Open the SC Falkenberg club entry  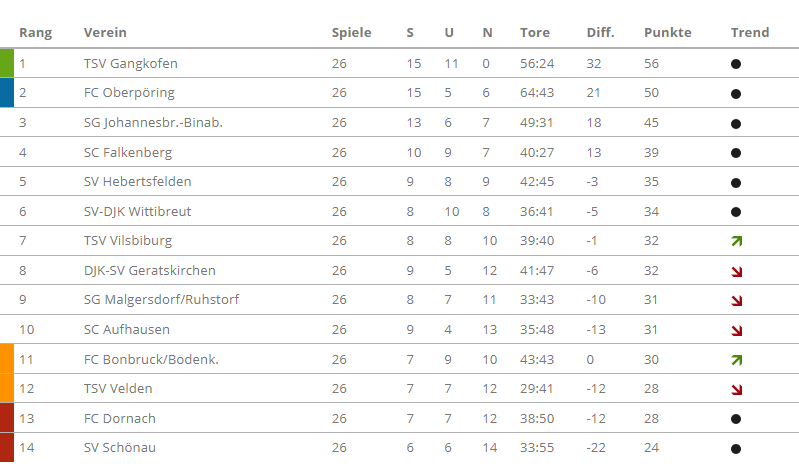[128, 152]
